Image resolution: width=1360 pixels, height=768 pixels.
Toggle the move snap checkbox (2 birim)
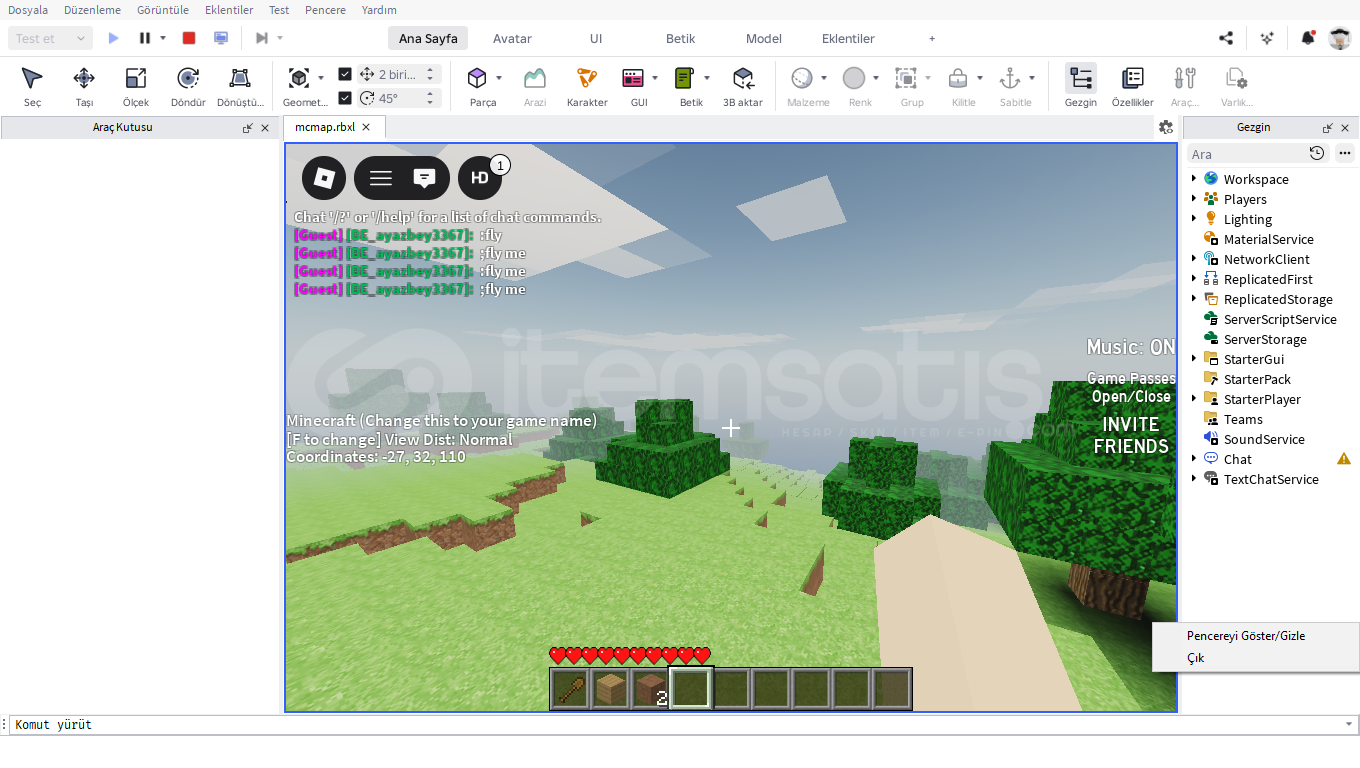tap(345, 74)
